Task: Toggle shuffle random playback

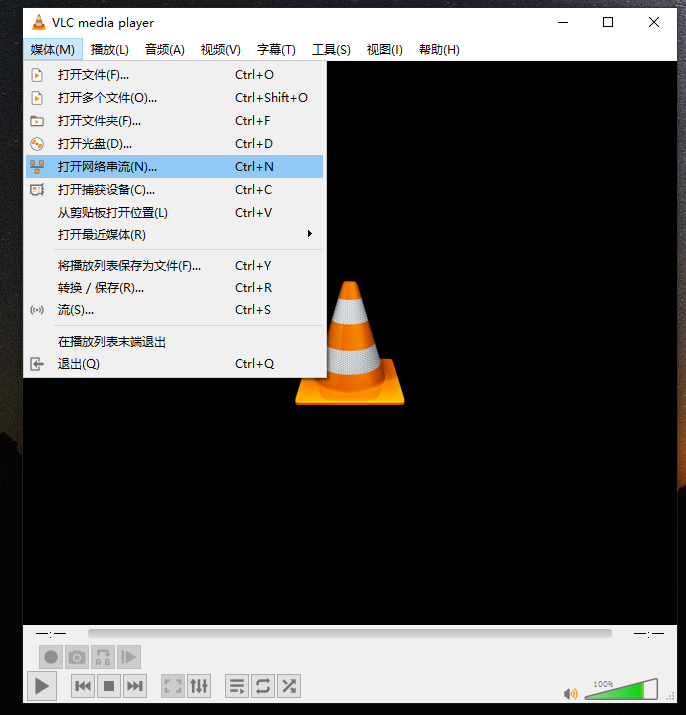Action: (x=289, y=686)
